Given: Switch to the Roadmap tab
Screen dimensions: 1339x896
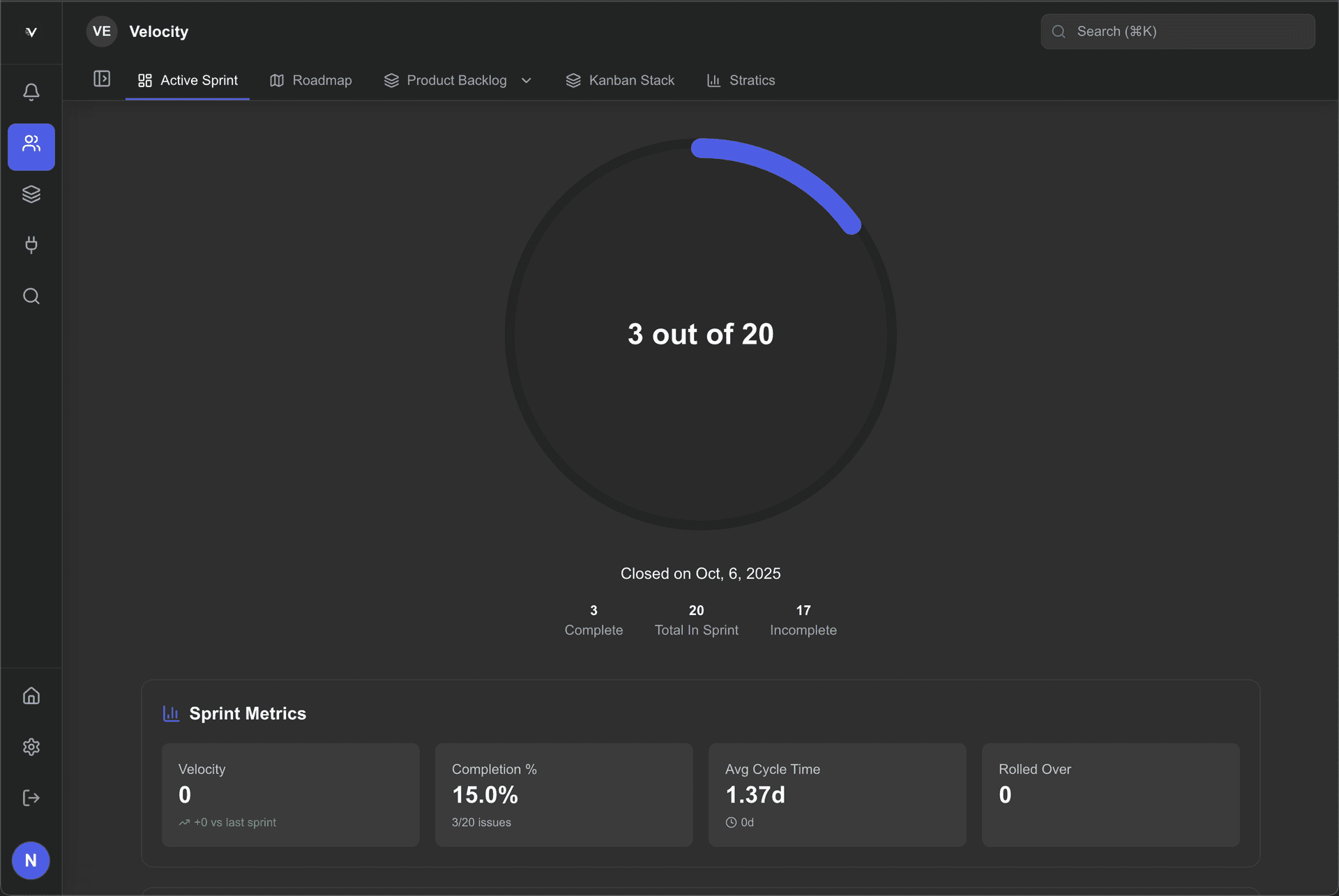Looking at the screenshot, I should click(311, 81).
